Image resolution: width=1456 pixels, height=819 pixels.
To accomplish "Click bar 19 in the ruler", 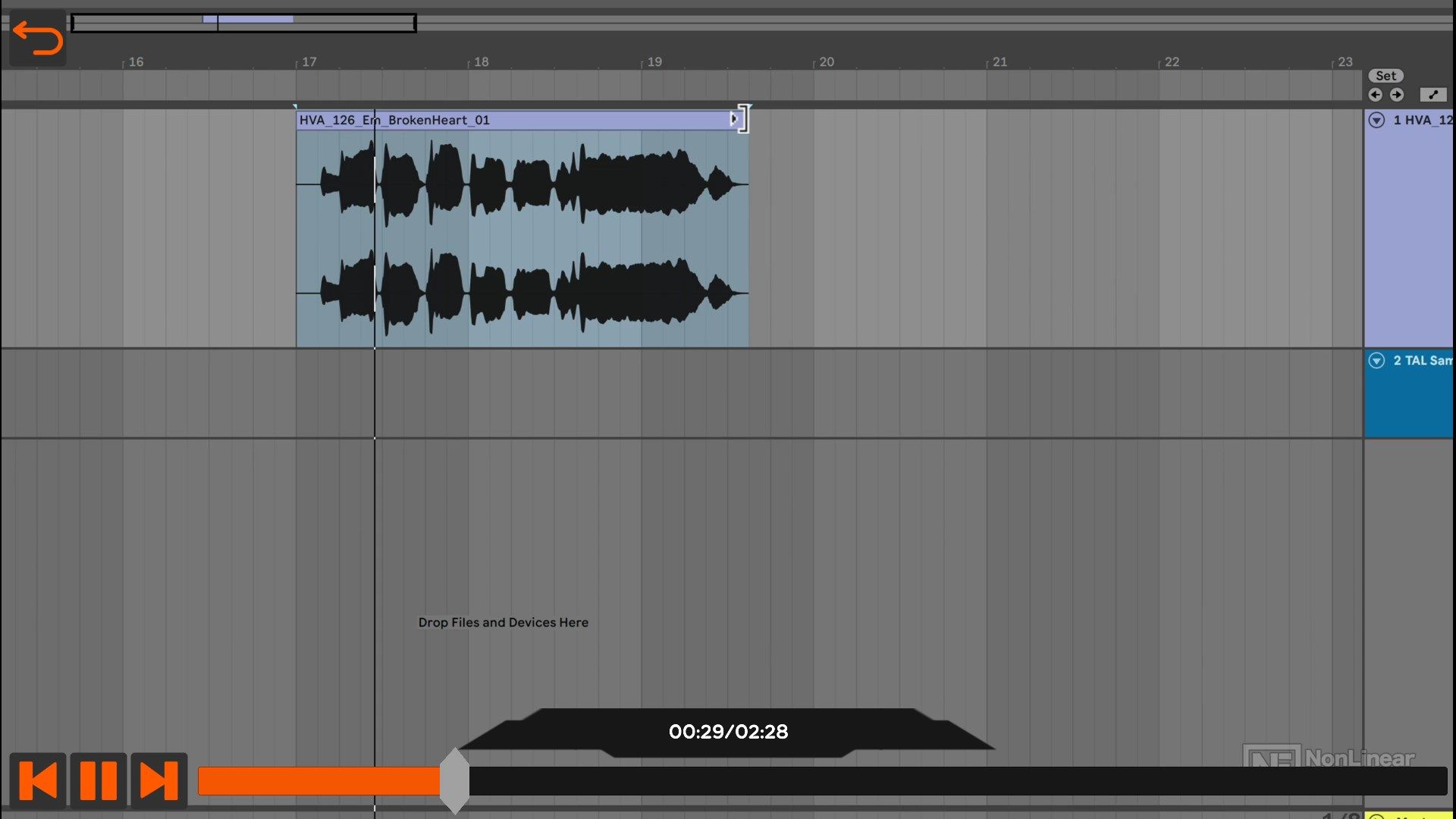I will [654, 62].
